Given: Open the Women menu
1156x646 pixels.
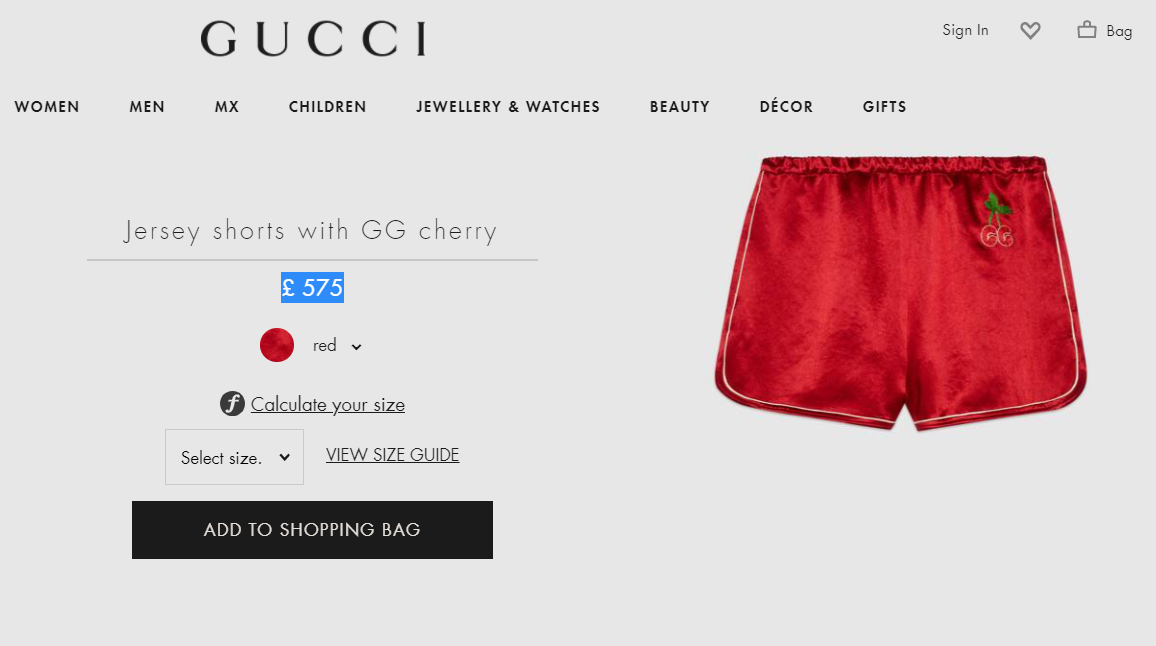Looking at the screenshot, I should pos(47,107).
